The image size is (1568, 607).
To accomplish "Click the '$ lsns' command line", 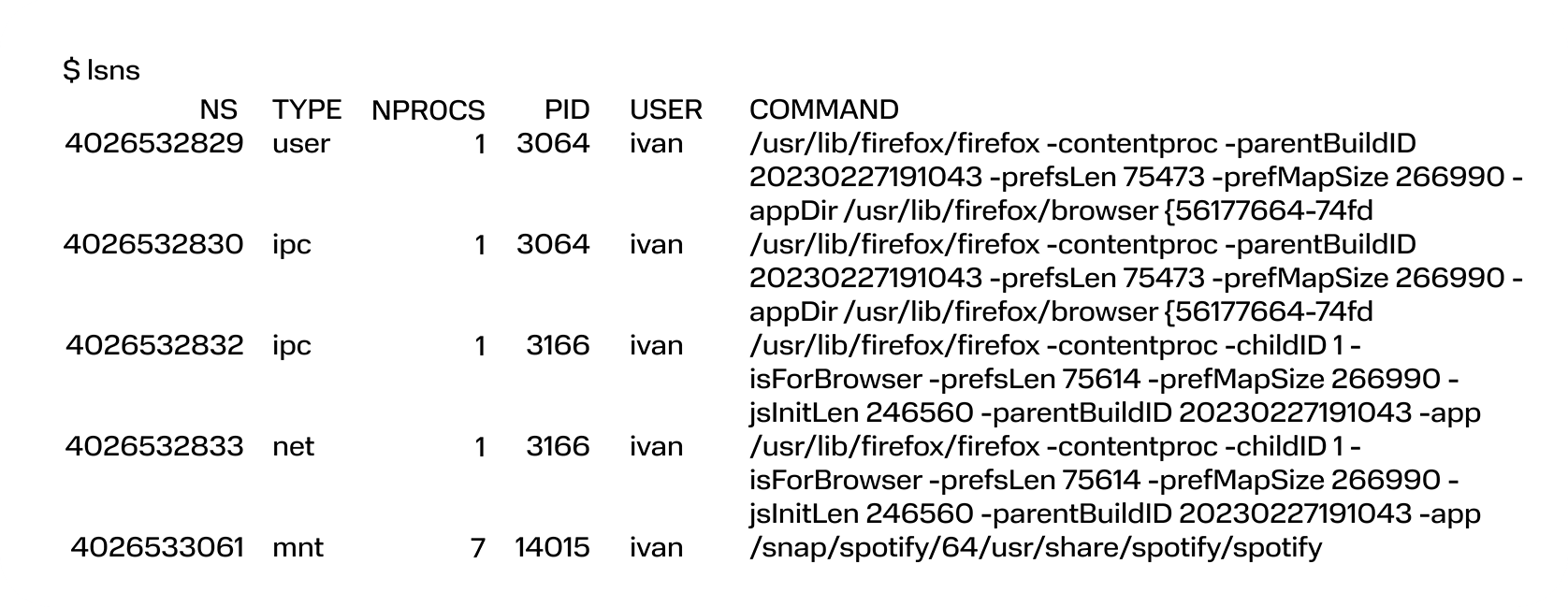I will point(101,71).
